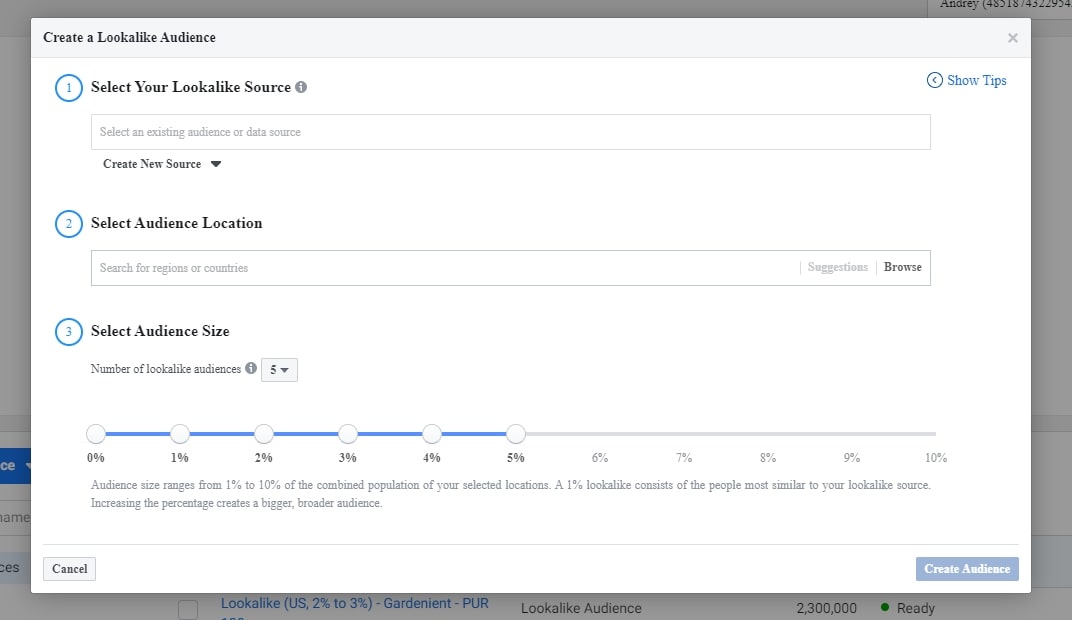The width and height of the screenshot is (1072, 620).
Task: Select the 1% slider handle
Action: pos(180,434)
